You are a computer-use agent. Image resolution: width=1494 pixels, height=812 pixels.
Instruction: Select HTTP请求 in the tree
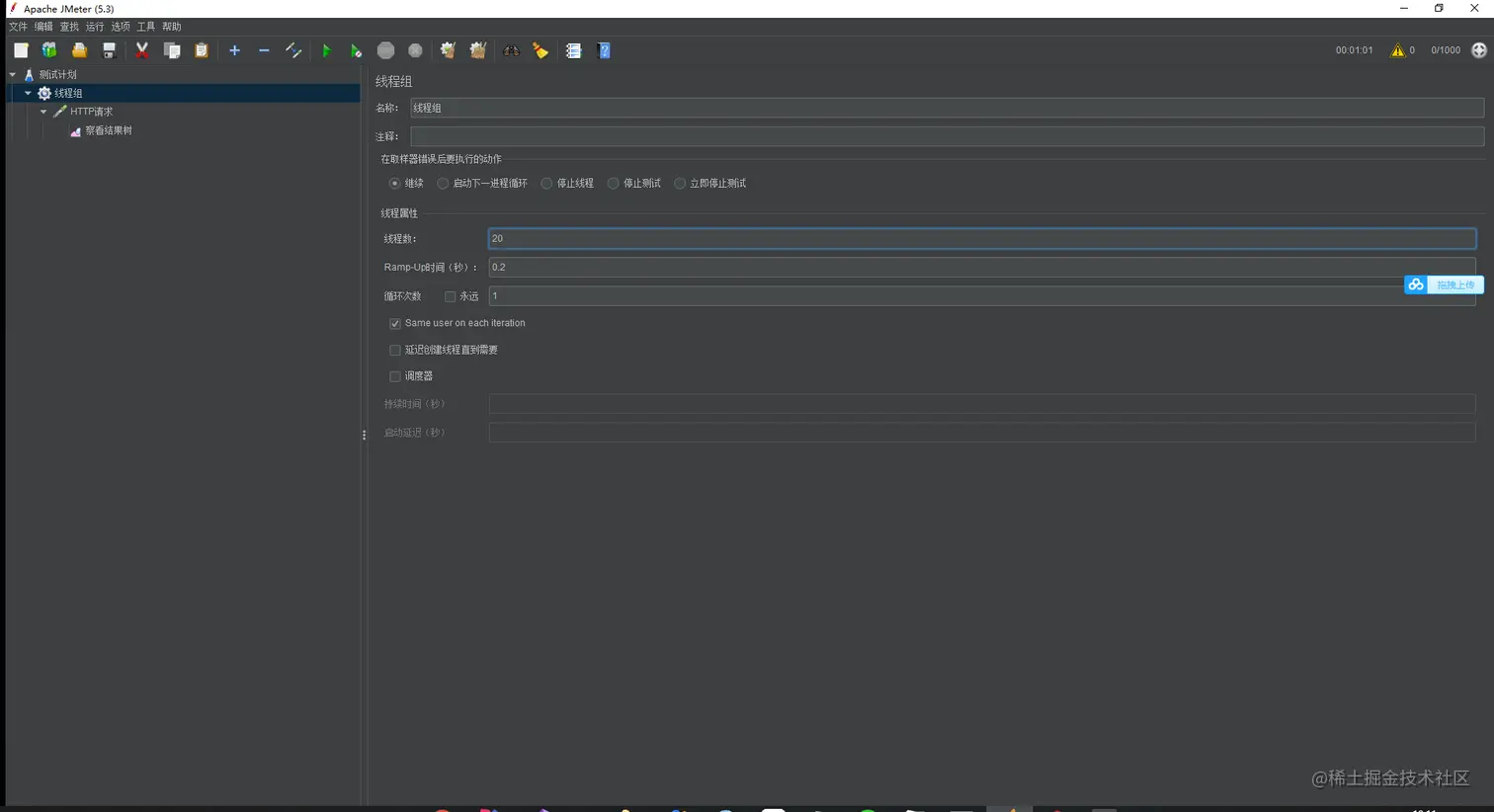coord(91,112)
